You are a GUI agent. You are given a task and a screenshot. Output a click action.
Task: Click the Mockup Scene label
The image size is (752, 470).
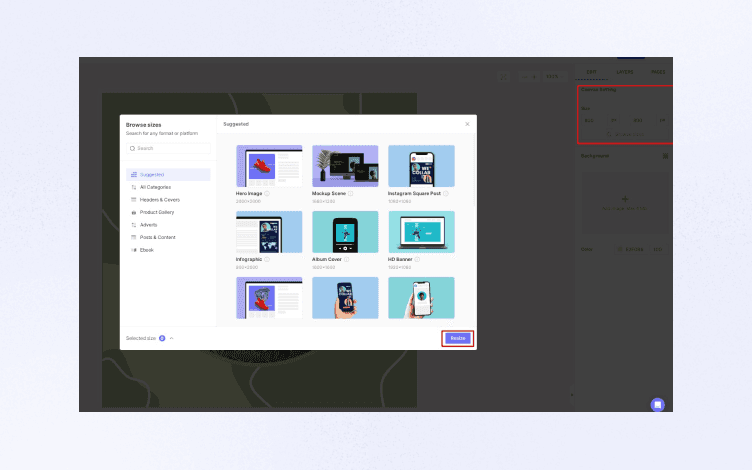point(329,194)
